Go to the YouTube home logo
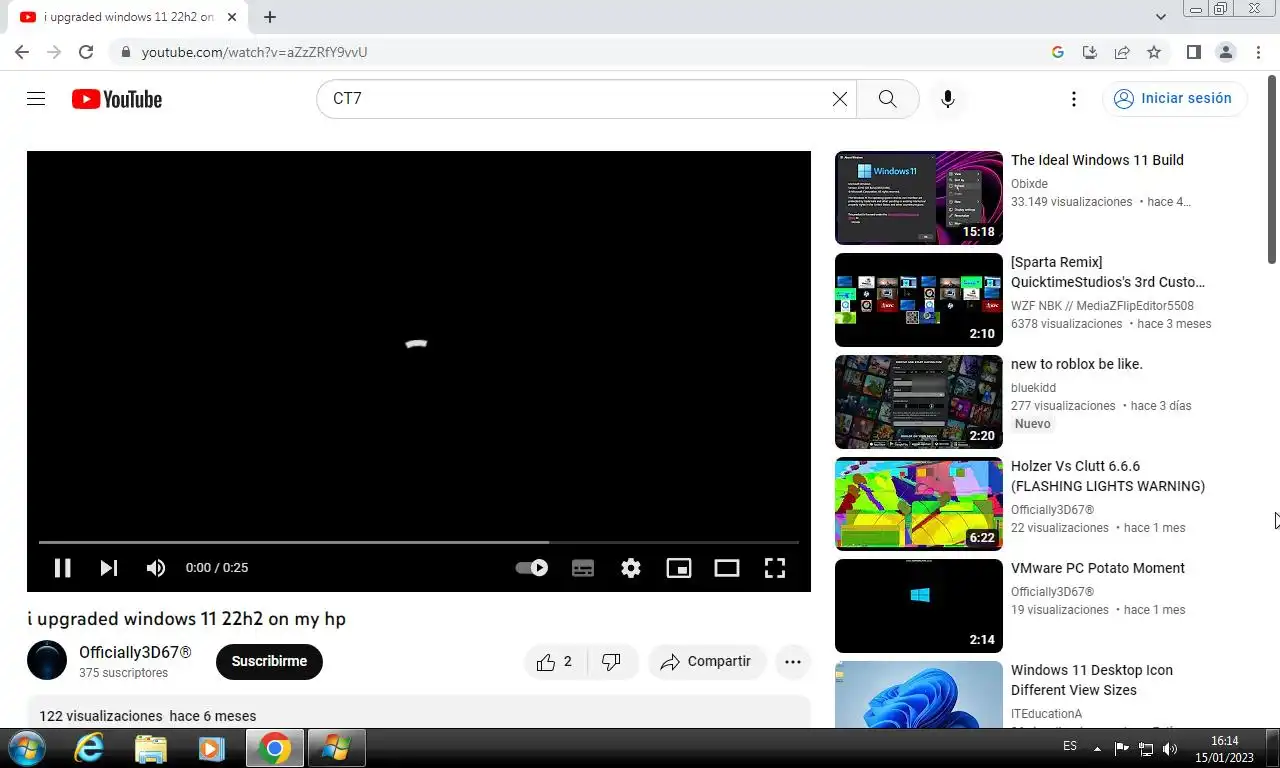 click(x=116, y=99)
